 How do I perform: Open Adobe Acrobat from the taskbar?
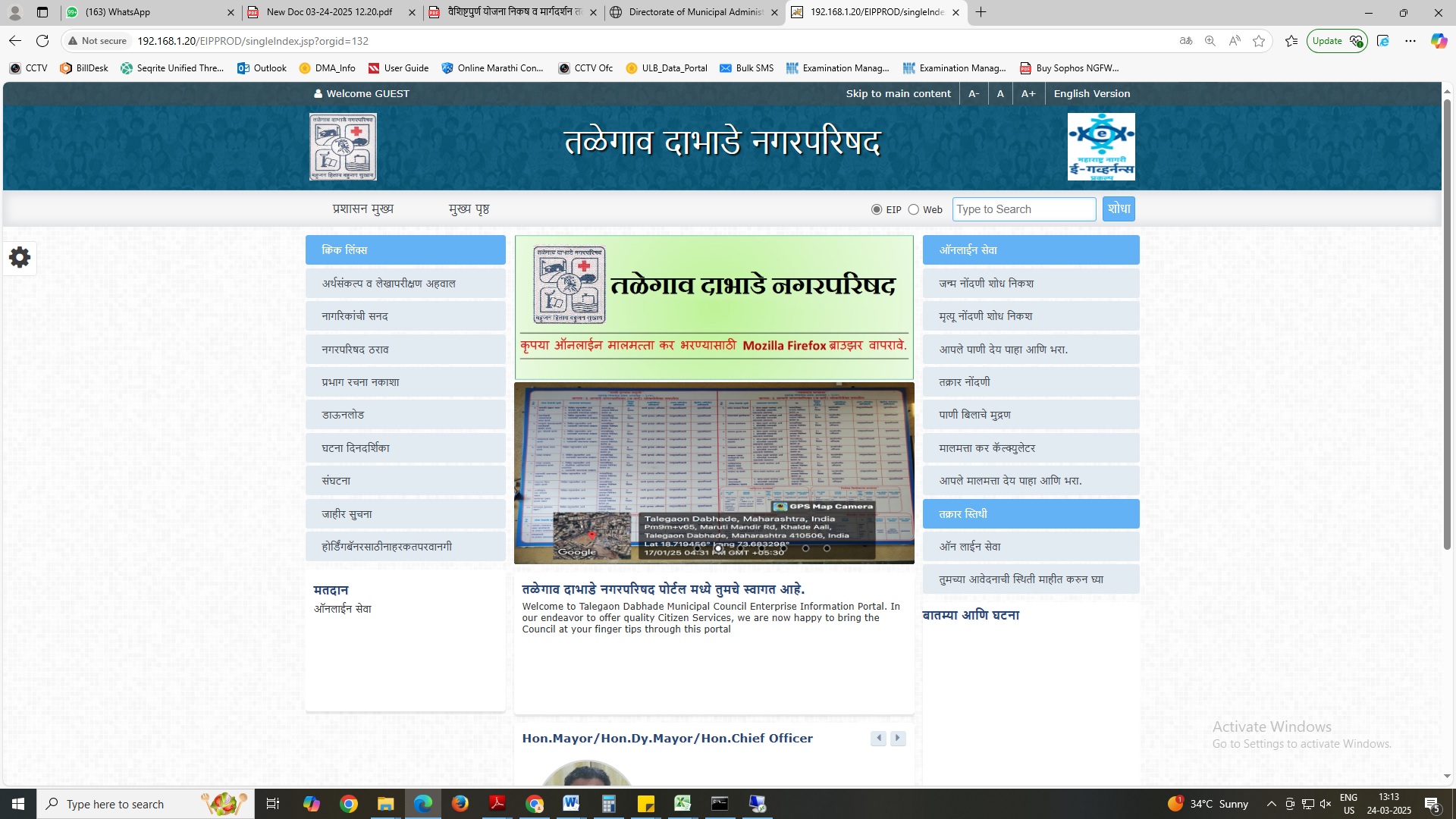[497, 804]
